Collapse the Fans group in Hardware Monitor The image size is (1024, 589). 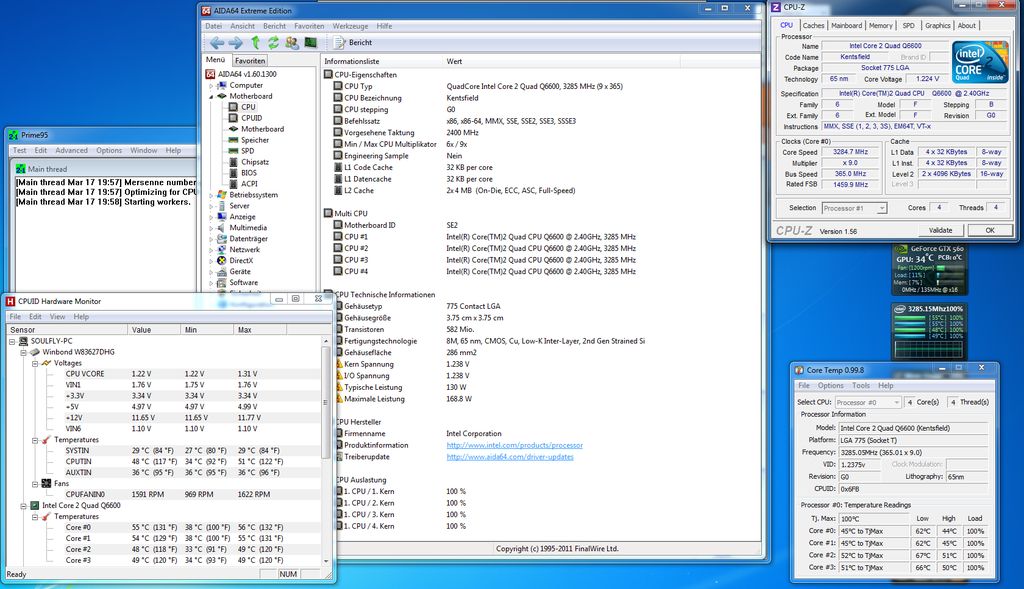[35, 484]
